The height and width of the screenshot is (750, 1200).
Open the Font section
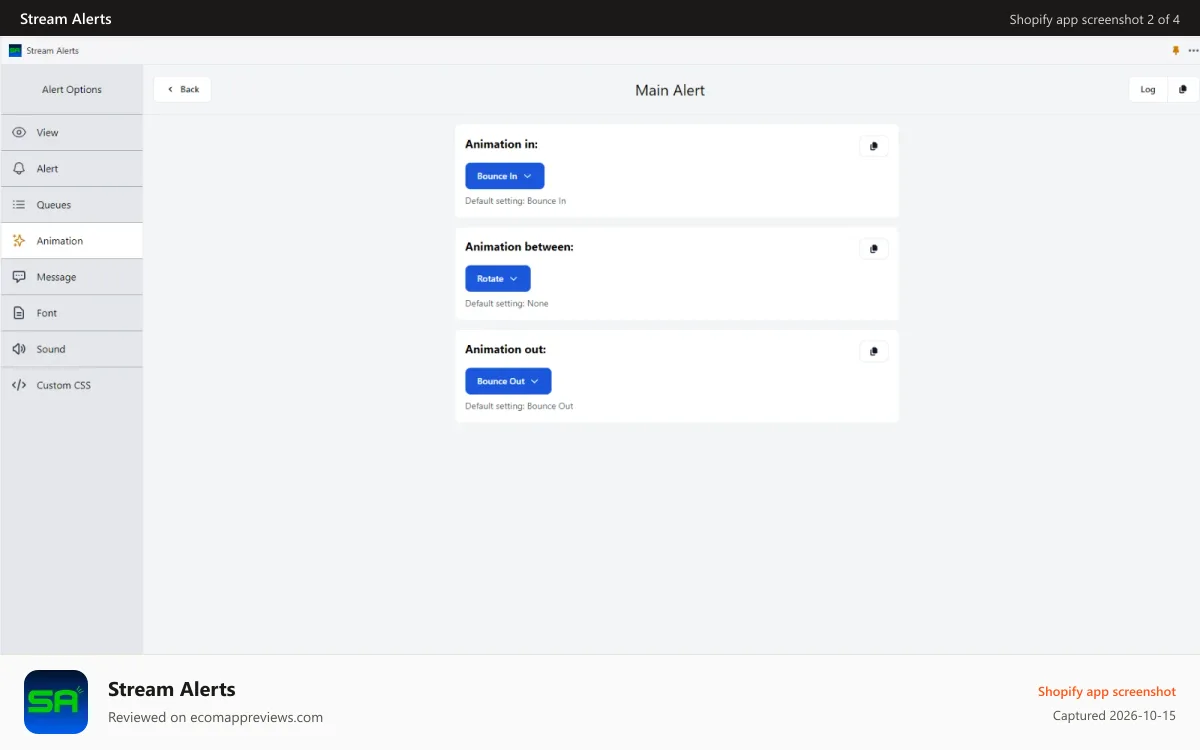[x=72, y=313]
